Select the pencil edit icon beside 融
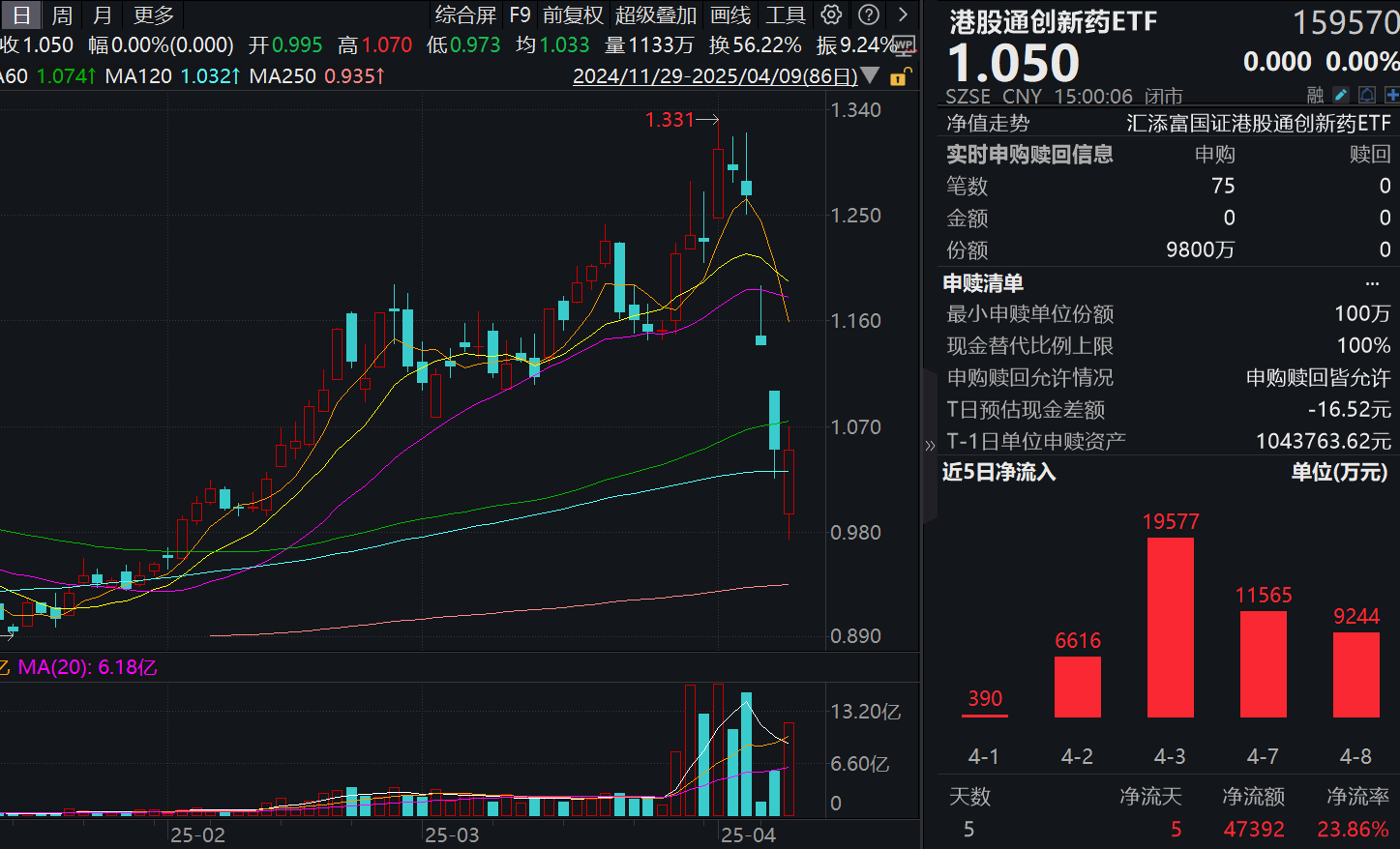This screenshot has width=1400, height=849. coord(1341,95)
